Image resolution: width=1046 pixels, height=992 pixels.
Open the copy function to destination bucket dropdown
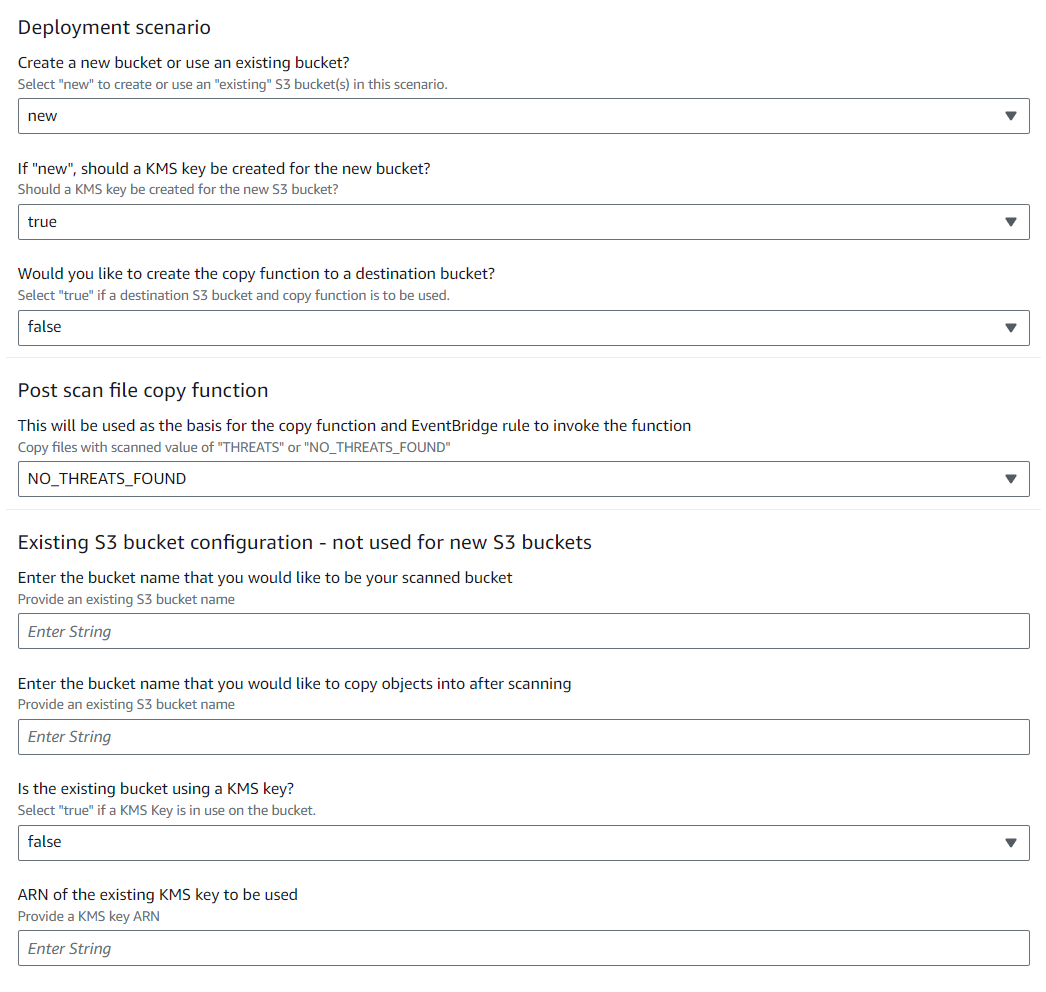tap(523, 328)
